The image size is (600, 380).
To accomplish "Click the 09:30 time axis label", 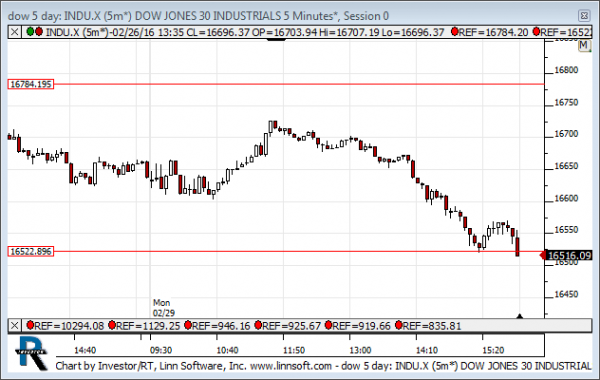I will coord(161,350).
